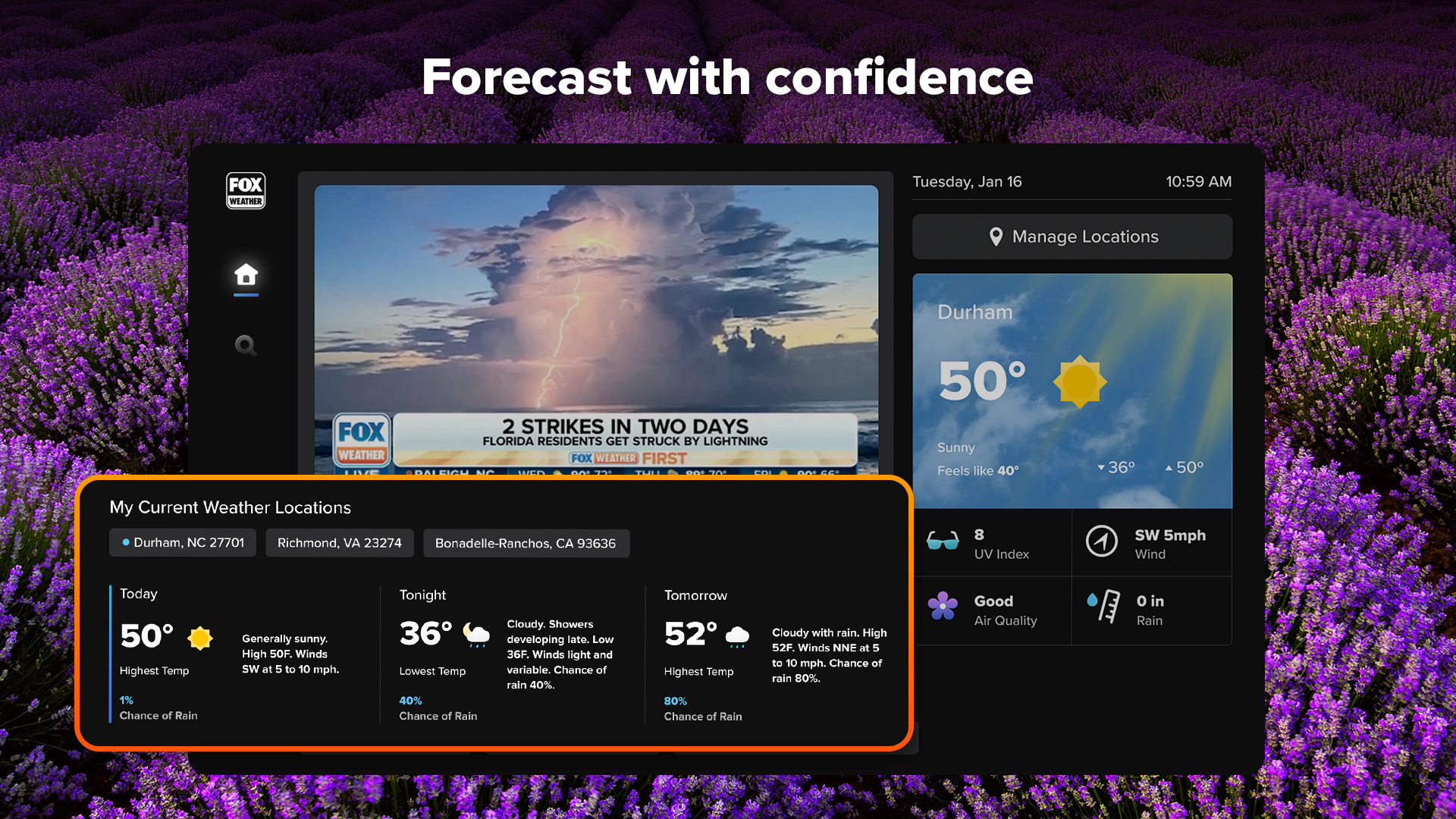Click the location pin in Manage Locations
Viewport: 1456px width, 819px height.
[996, 237]
